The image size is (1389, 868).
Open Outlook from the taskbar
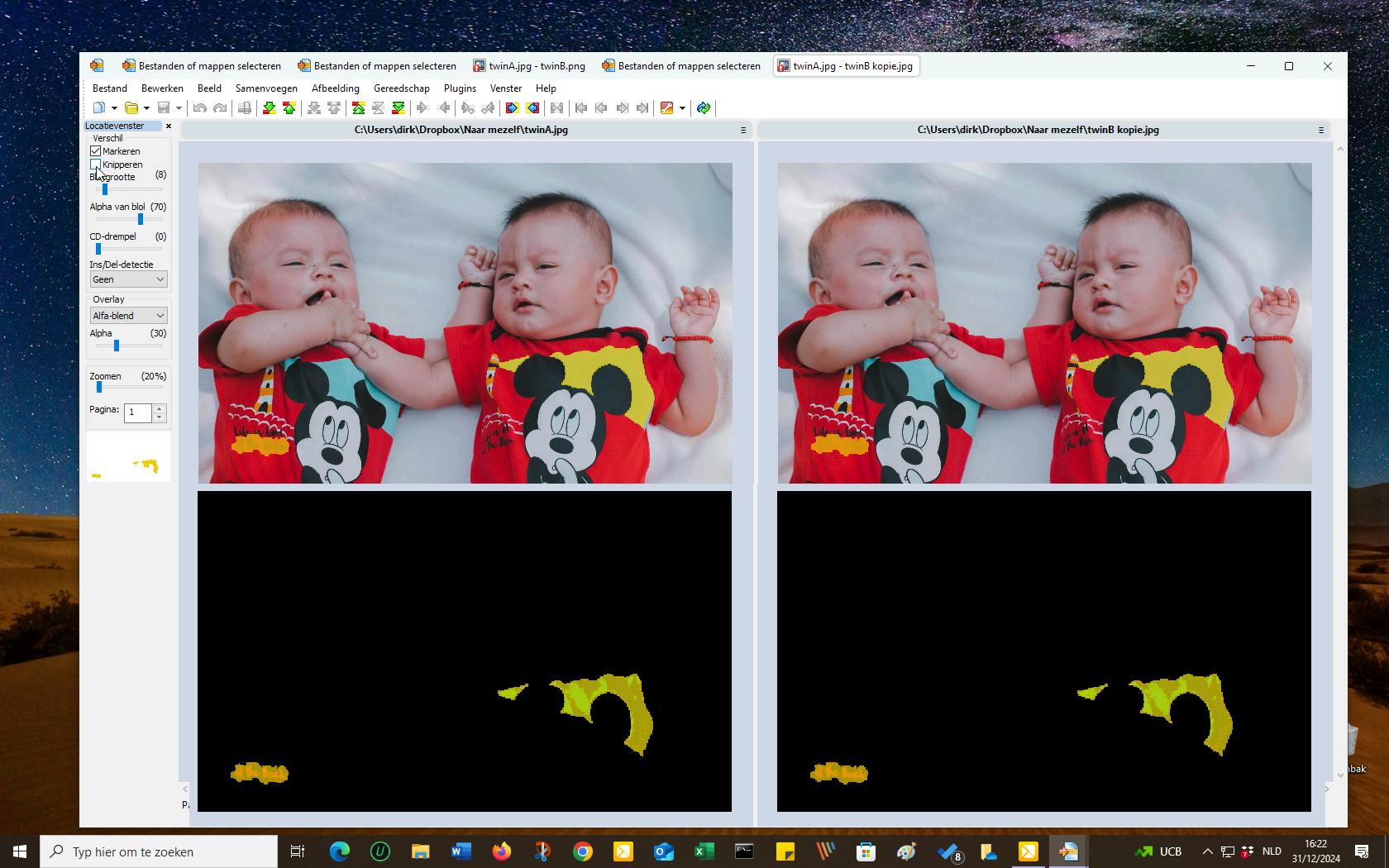664,851
